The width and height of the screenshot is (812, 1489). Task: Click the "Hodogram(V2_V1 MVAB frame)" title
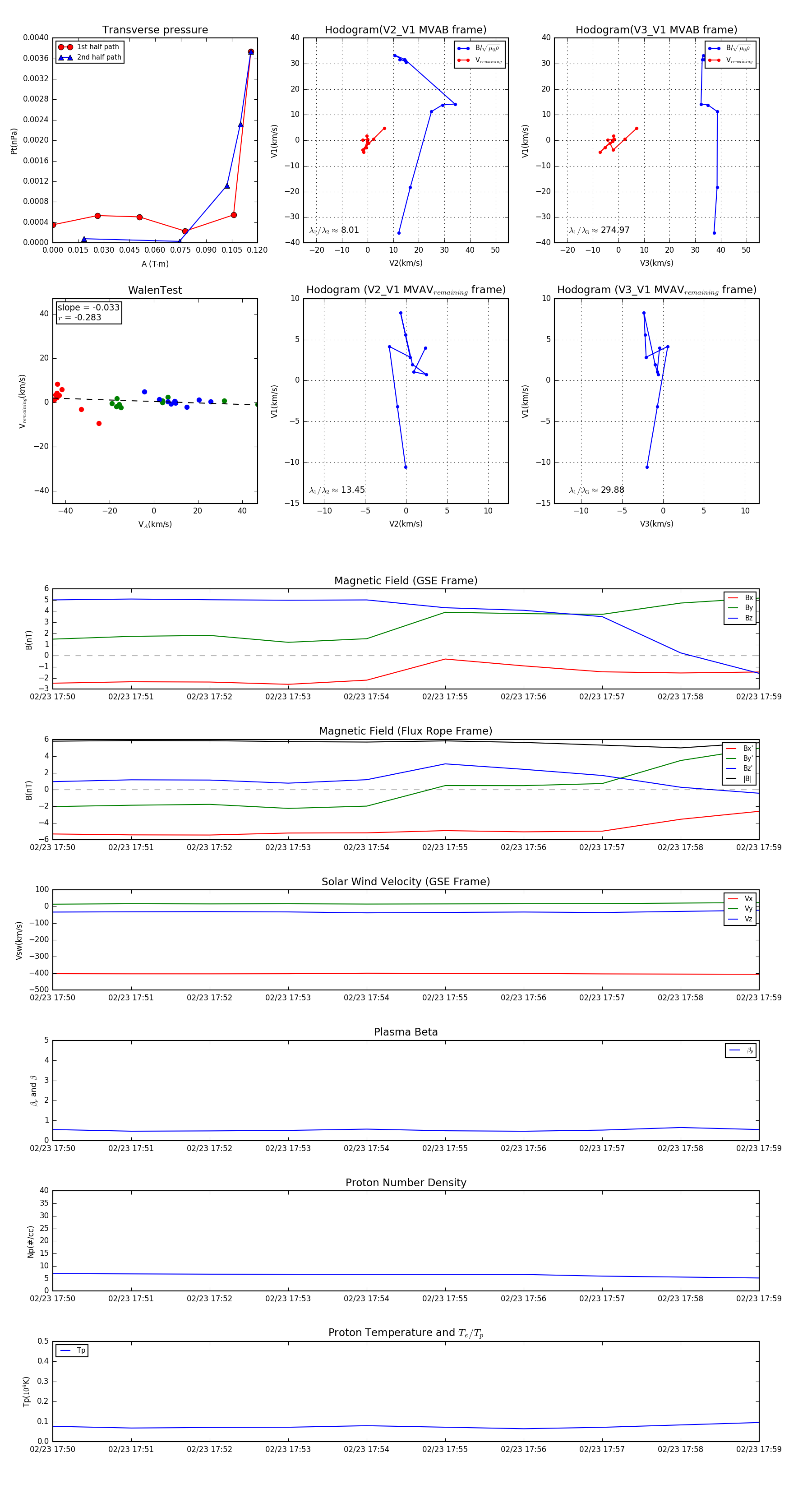(406, 30)
